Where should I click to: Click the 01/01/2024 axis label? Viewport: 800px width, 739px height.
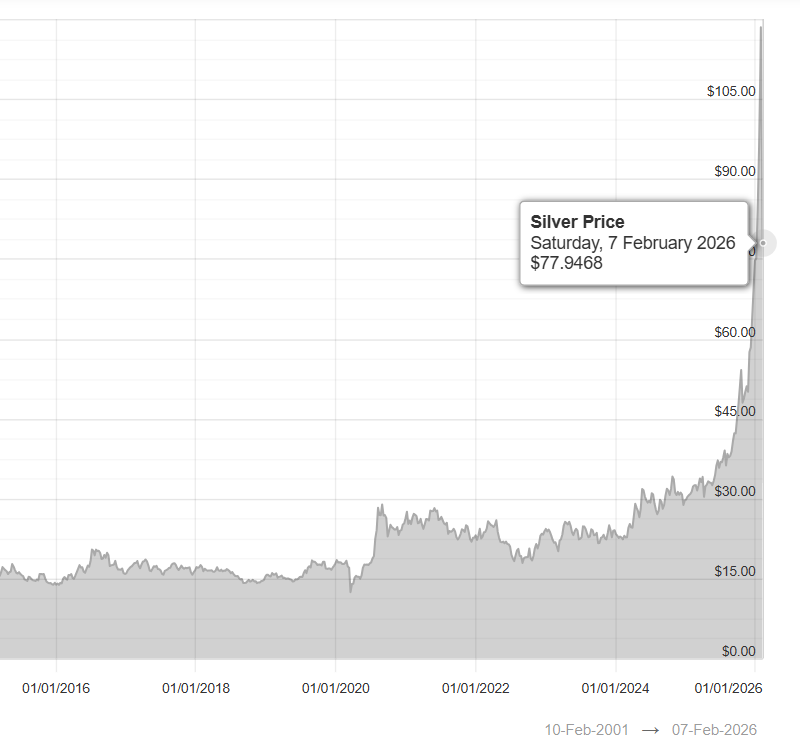point(615,688)
